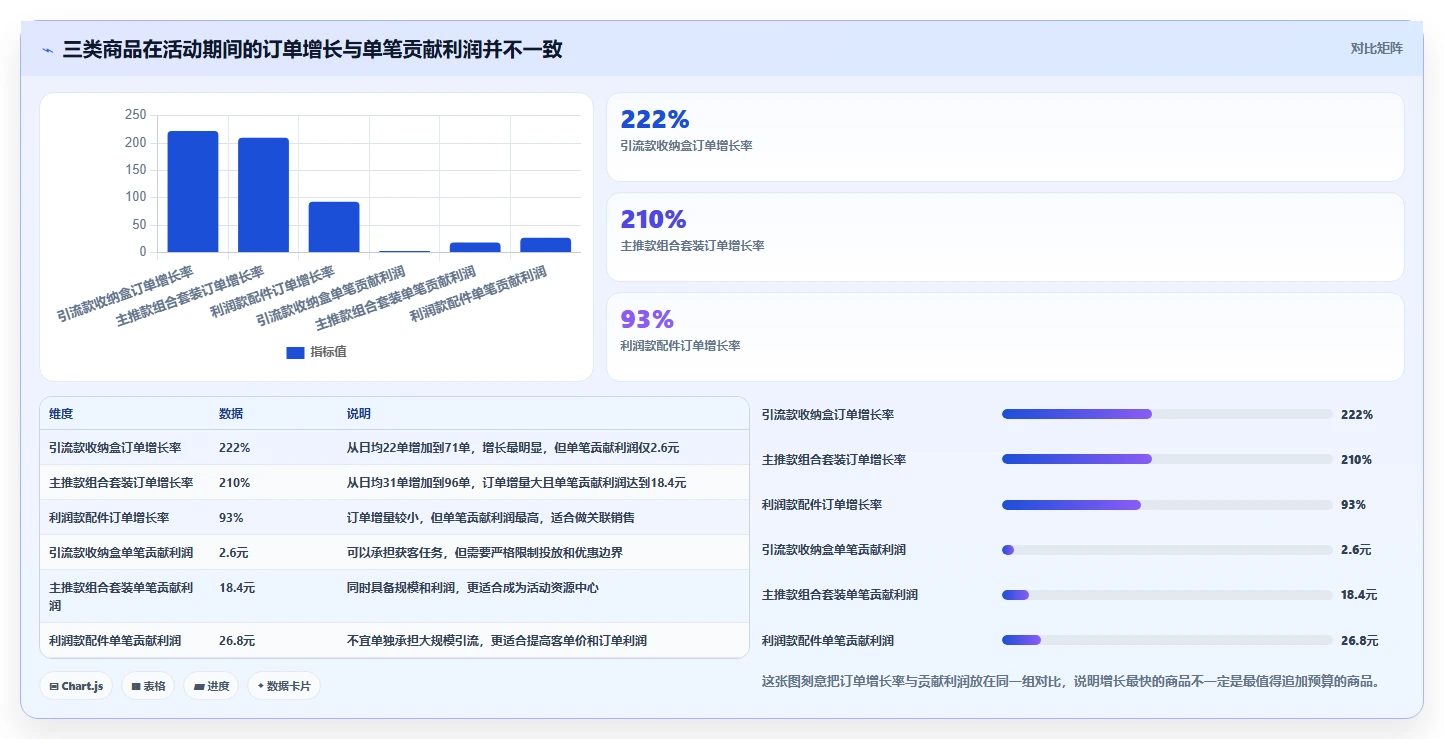Click the progress bar showing 210%

click(1167, 459)
